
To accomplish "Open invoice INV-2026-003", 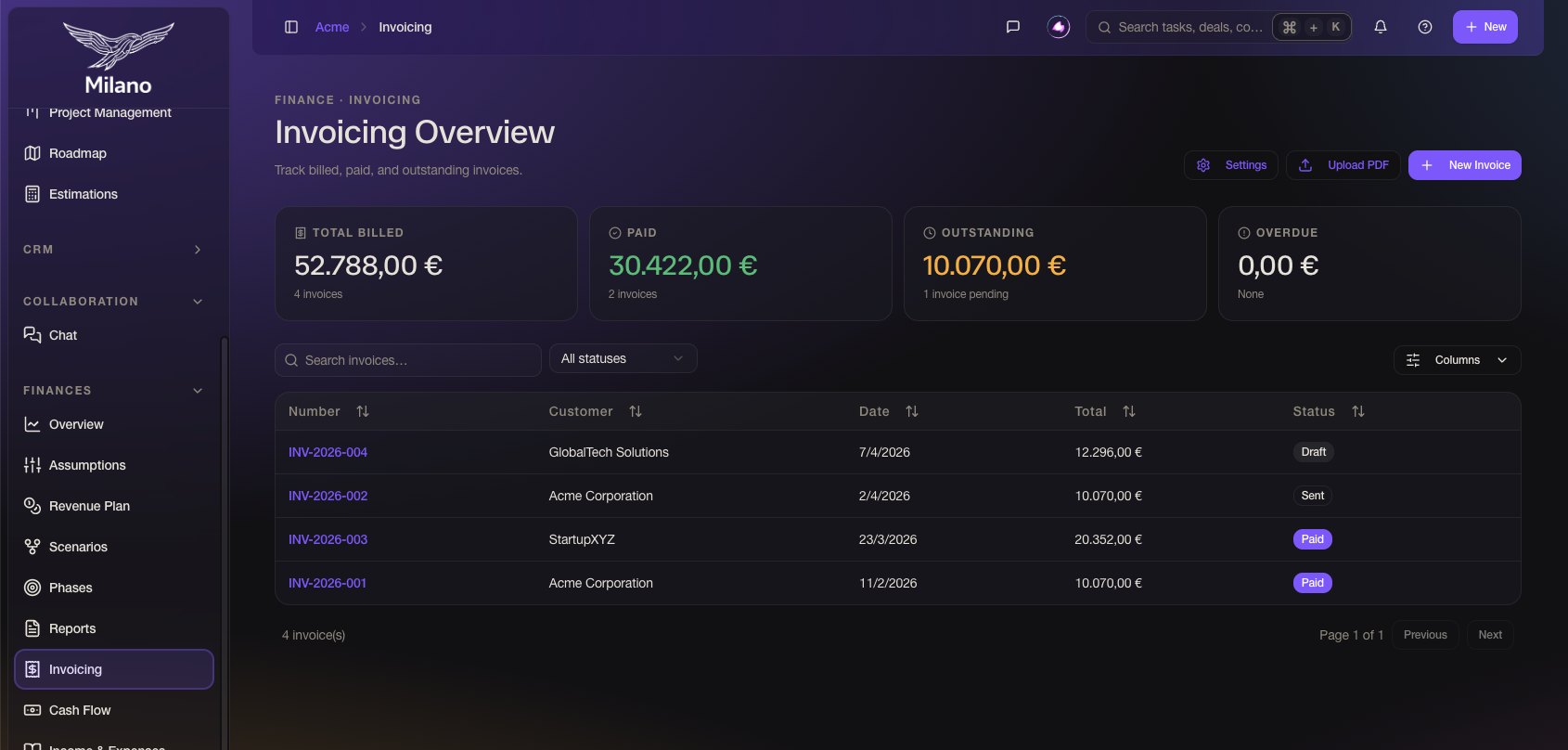I will [328, 539].
